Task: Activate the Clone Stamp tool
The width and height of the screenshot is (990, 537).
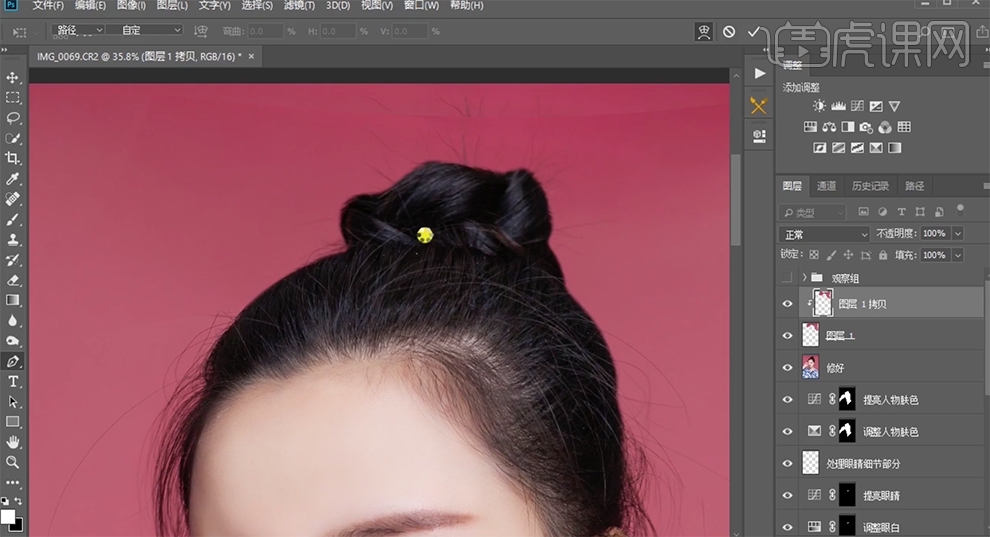Action: (13, 240)
